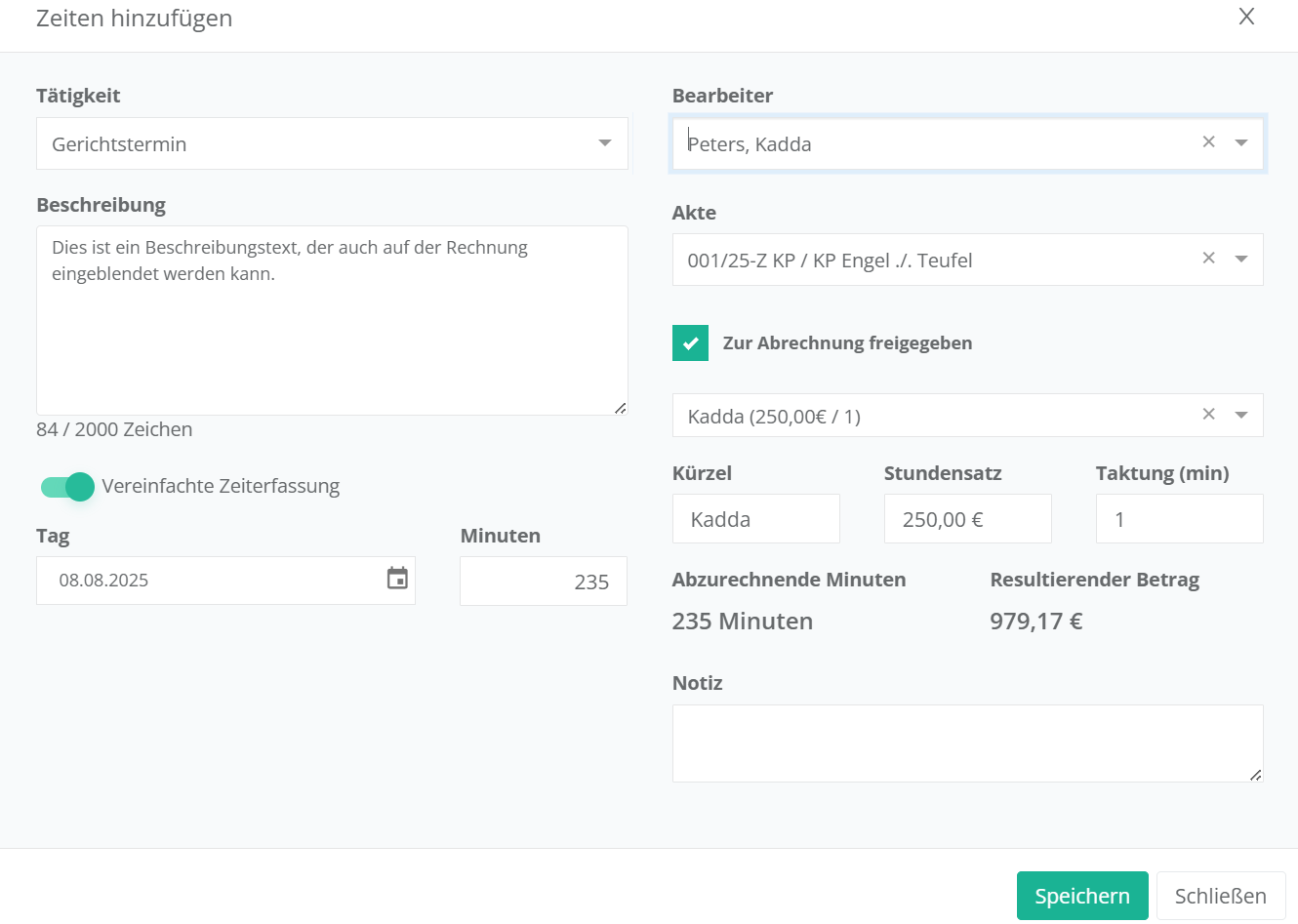This screenshot has height=924, width=1298.
Task: Expand the Tätigkeit dropdown
Action: (605, 143)
